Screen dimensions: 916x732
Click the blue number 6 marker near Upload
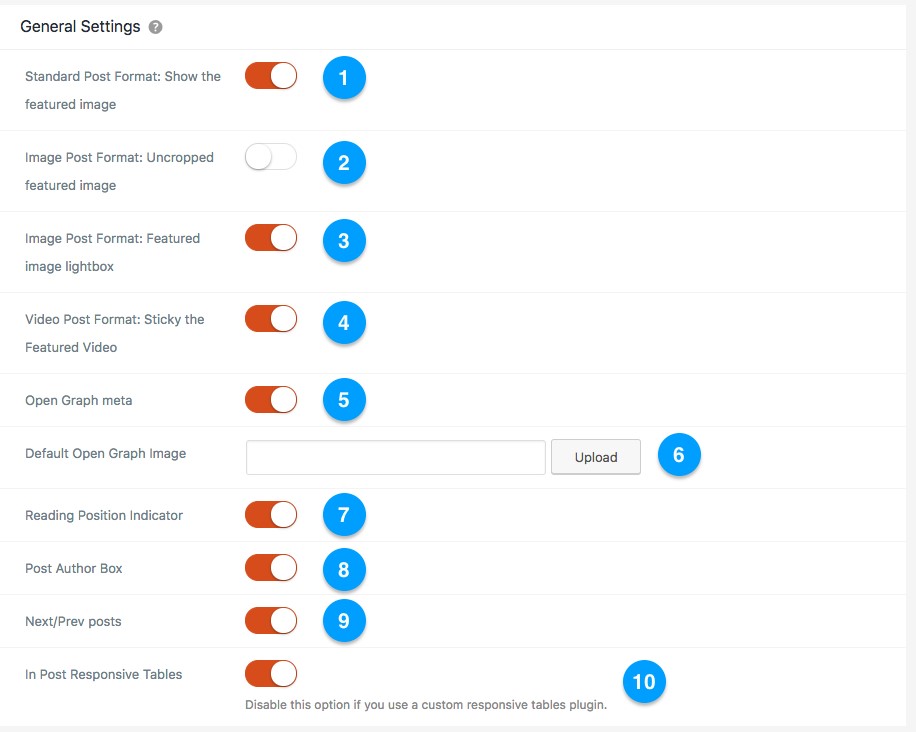click(x=679, y=455)
